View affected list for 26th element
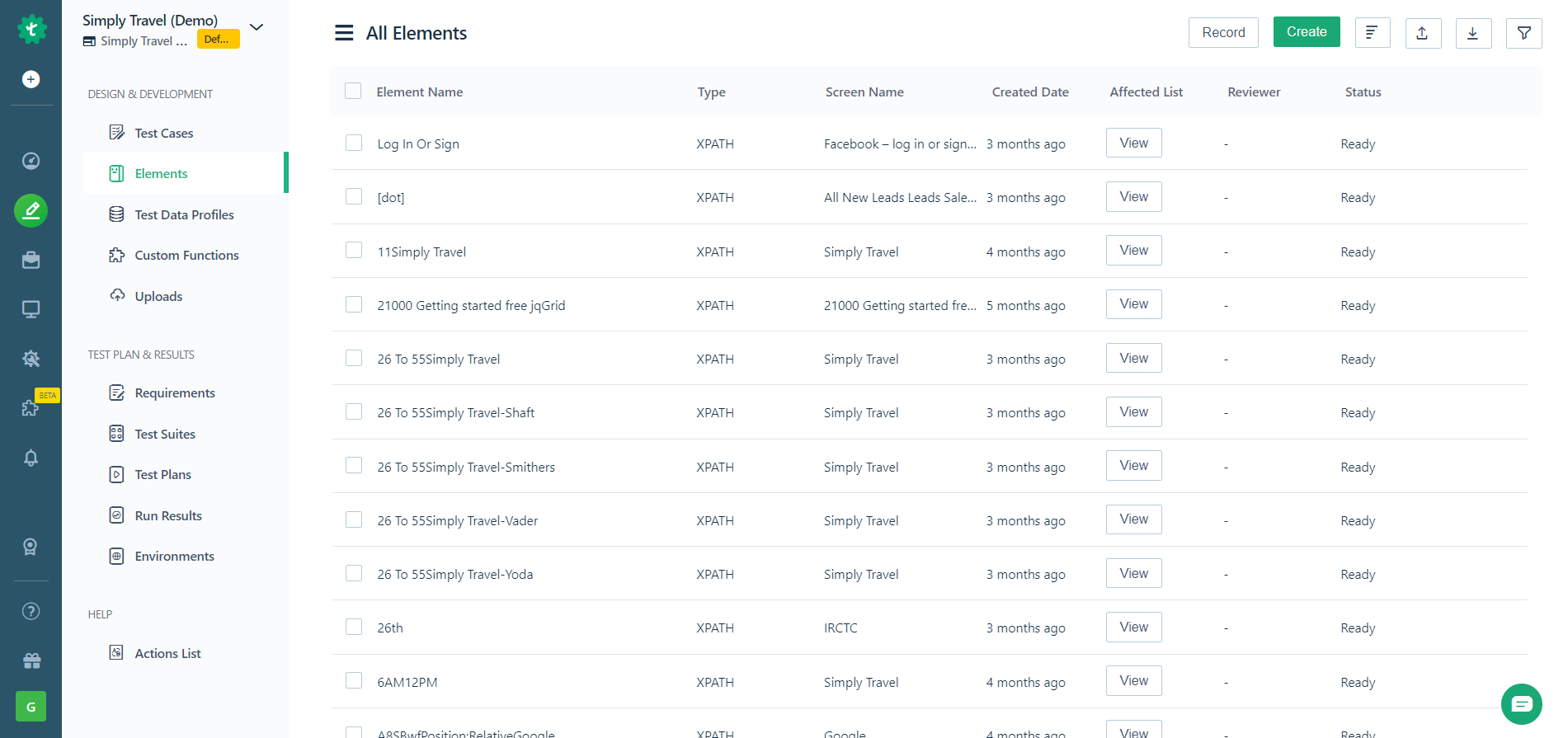1568x738 pixels. [1134, 627]
